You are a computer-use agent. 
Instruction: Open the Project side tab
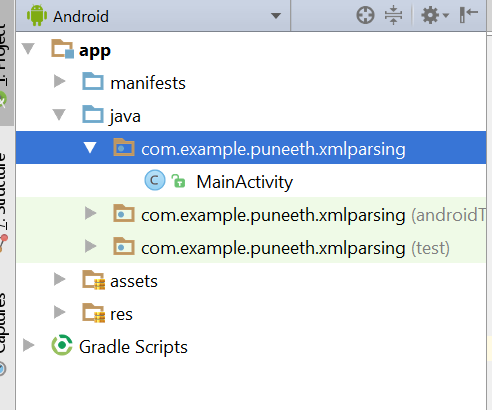click(x=7, y=63)
